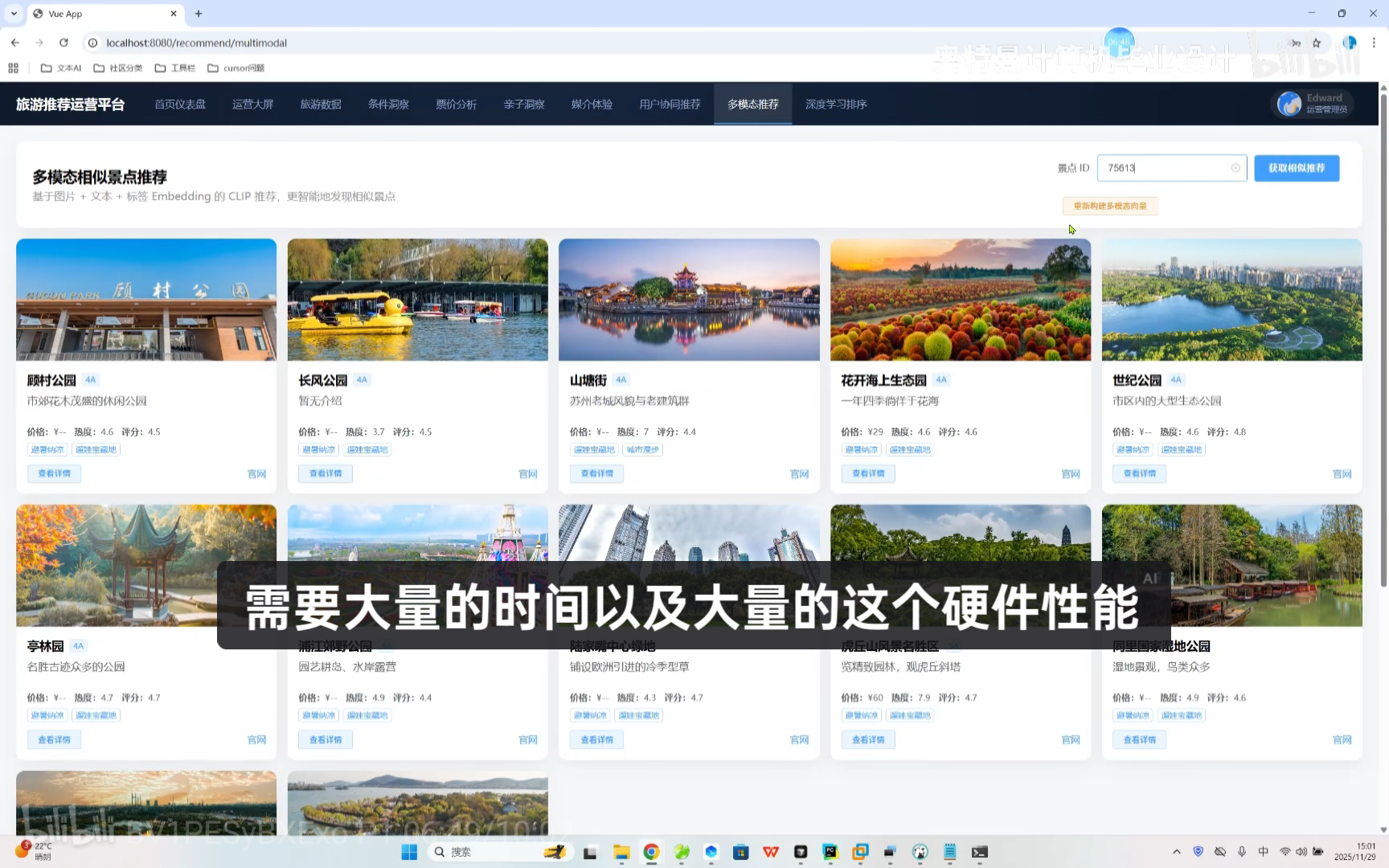Bookmark this page with the star icon
The image size is (1389, 868).
[x=1317, y=43]
